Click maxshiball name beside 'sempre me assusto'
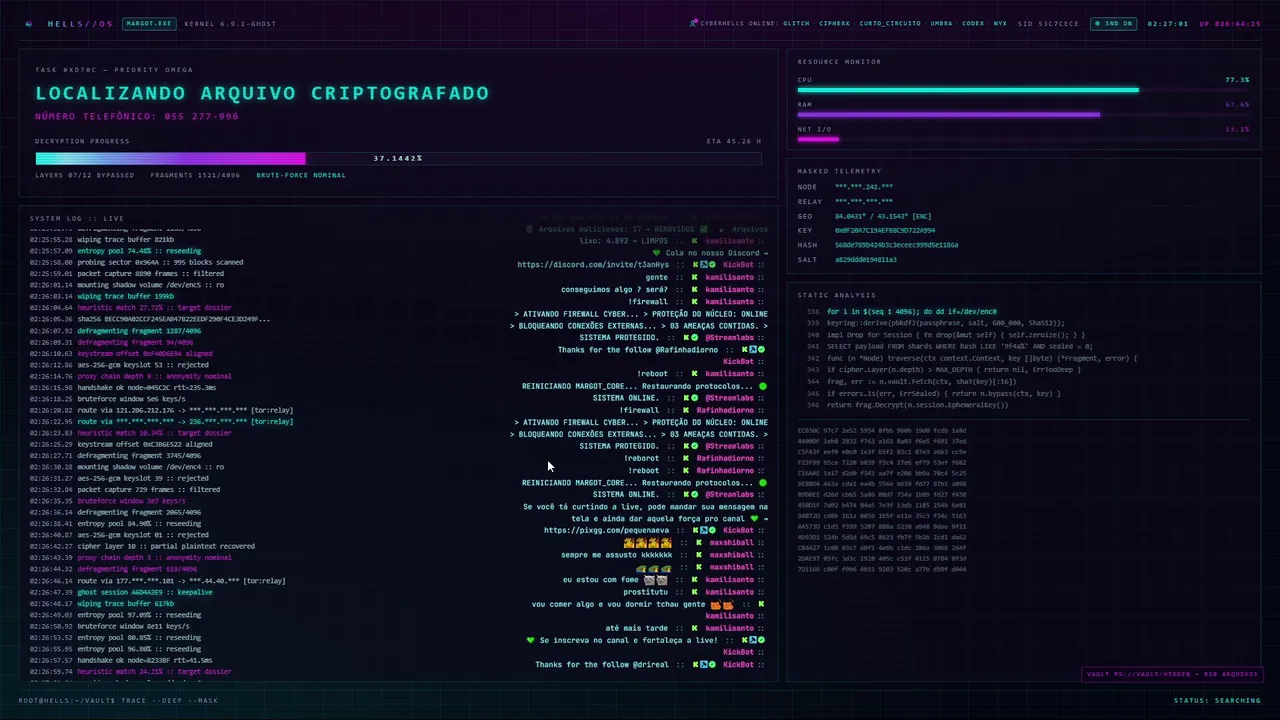The height and width of the screenshot is (720, 1280). coord(731,555)
